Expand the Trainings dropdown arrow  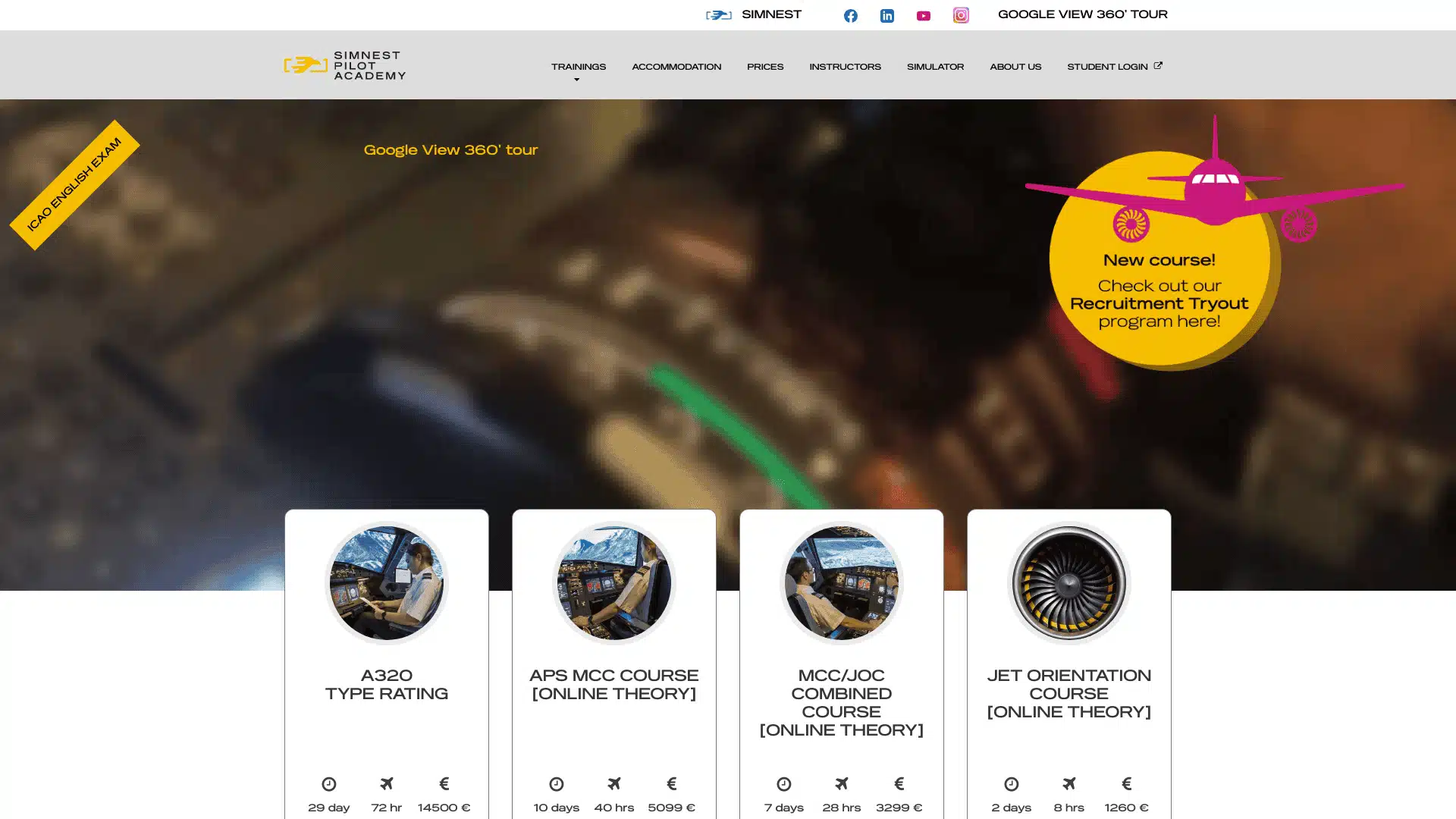coord(576,80)
